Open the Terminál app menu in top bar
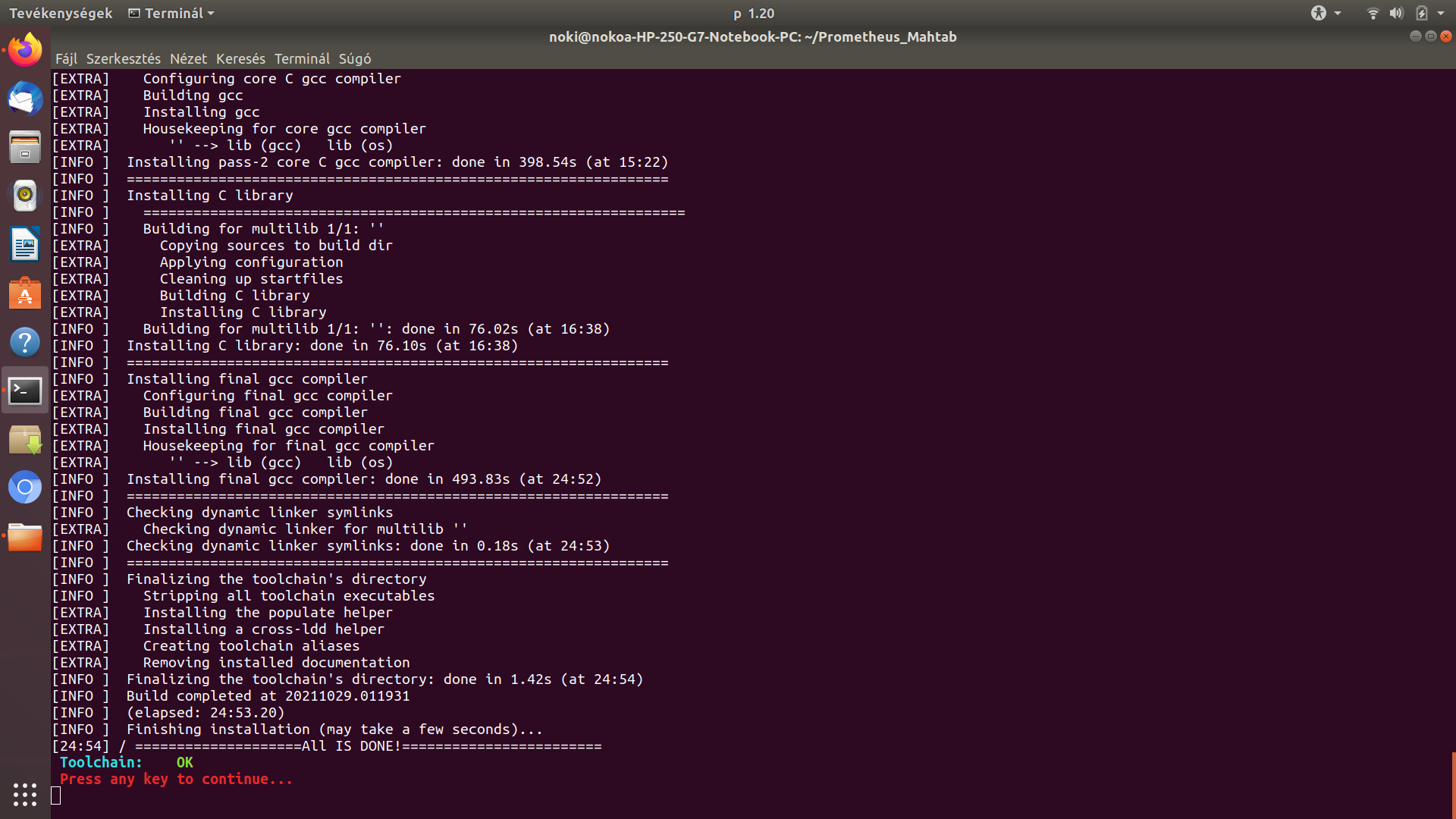 tap(171, 13)
